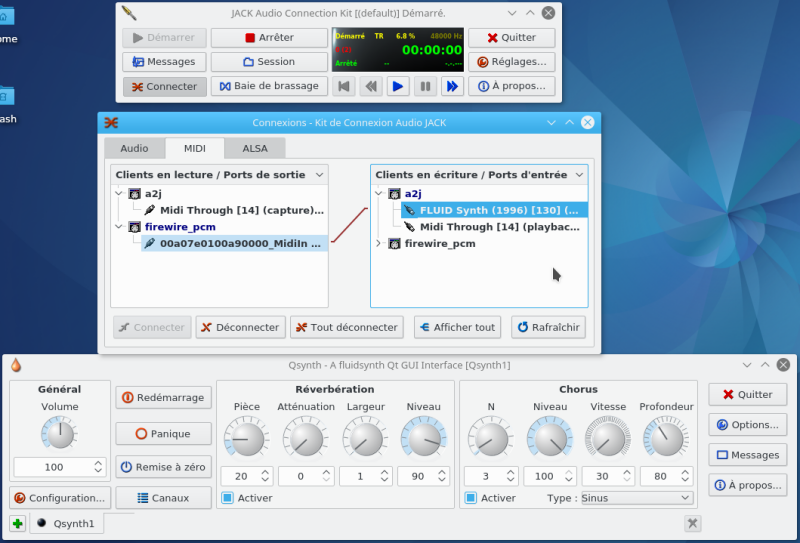Quit Qsynth with Quitter button
This screenshot has height=543, width=800.
coord(747,394)
